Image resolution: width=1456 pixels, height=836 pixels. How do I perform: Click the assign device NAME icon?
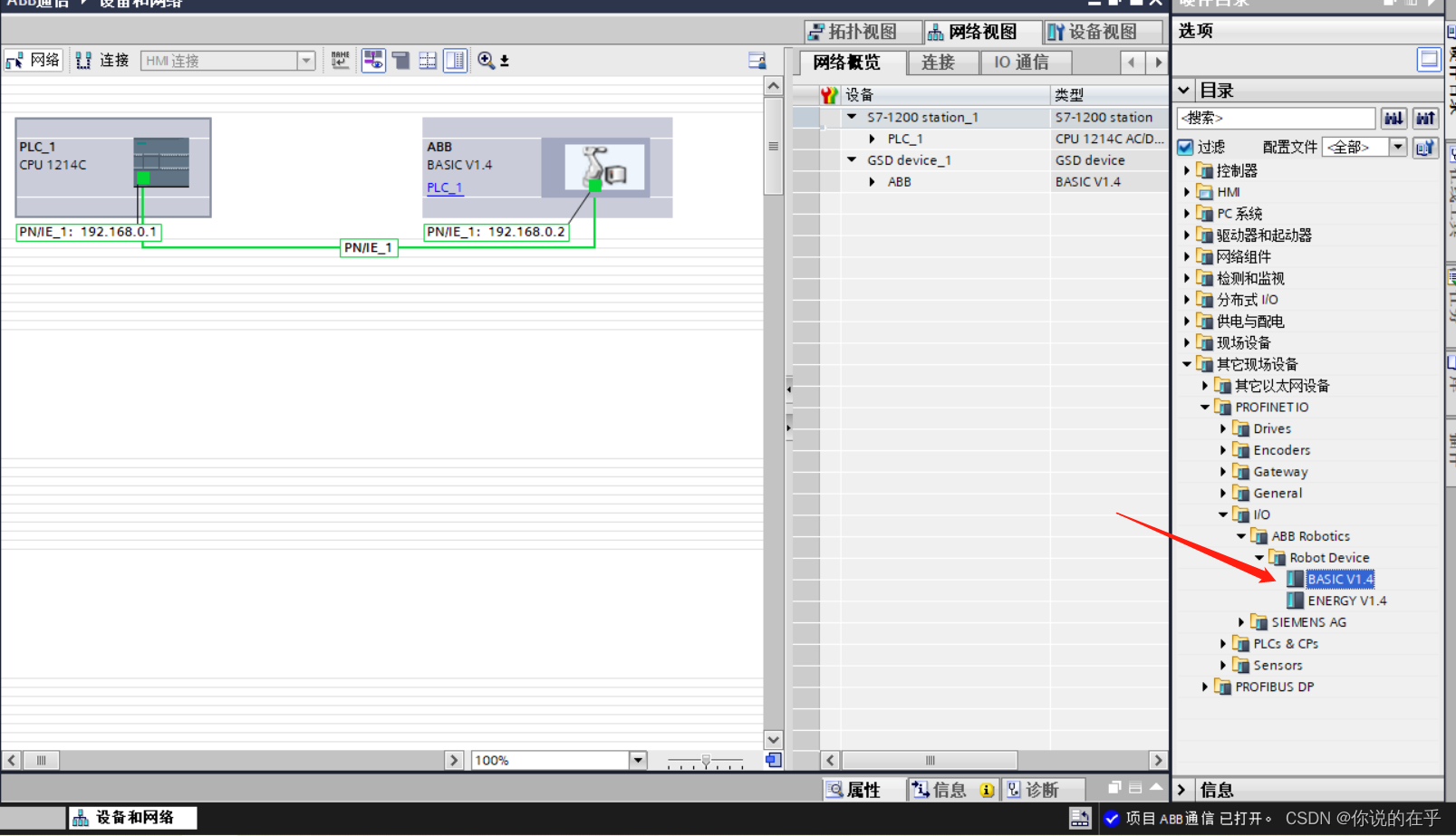pos(340,61)
